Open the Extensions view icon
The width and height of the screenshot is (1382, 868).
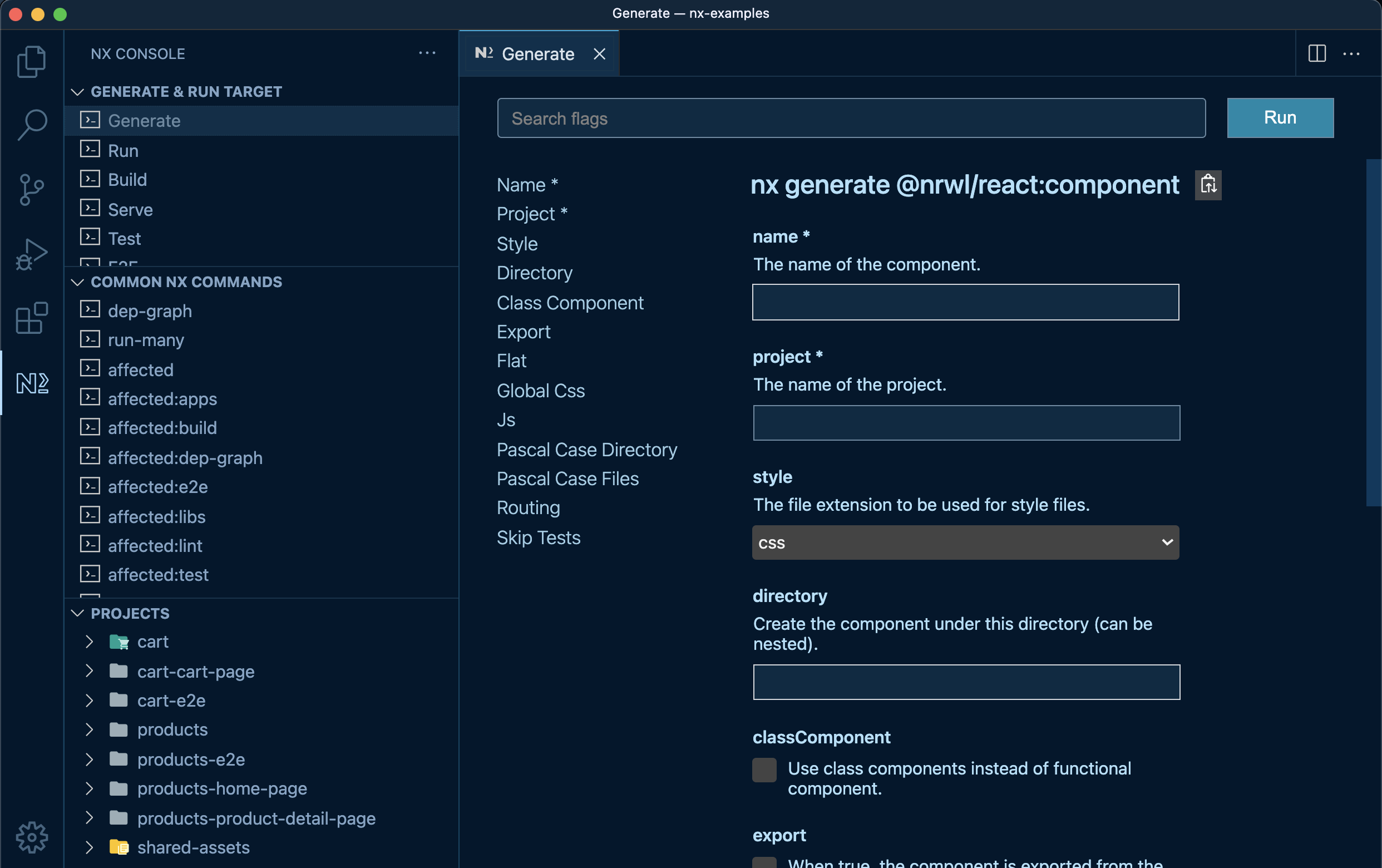(32, 318)
